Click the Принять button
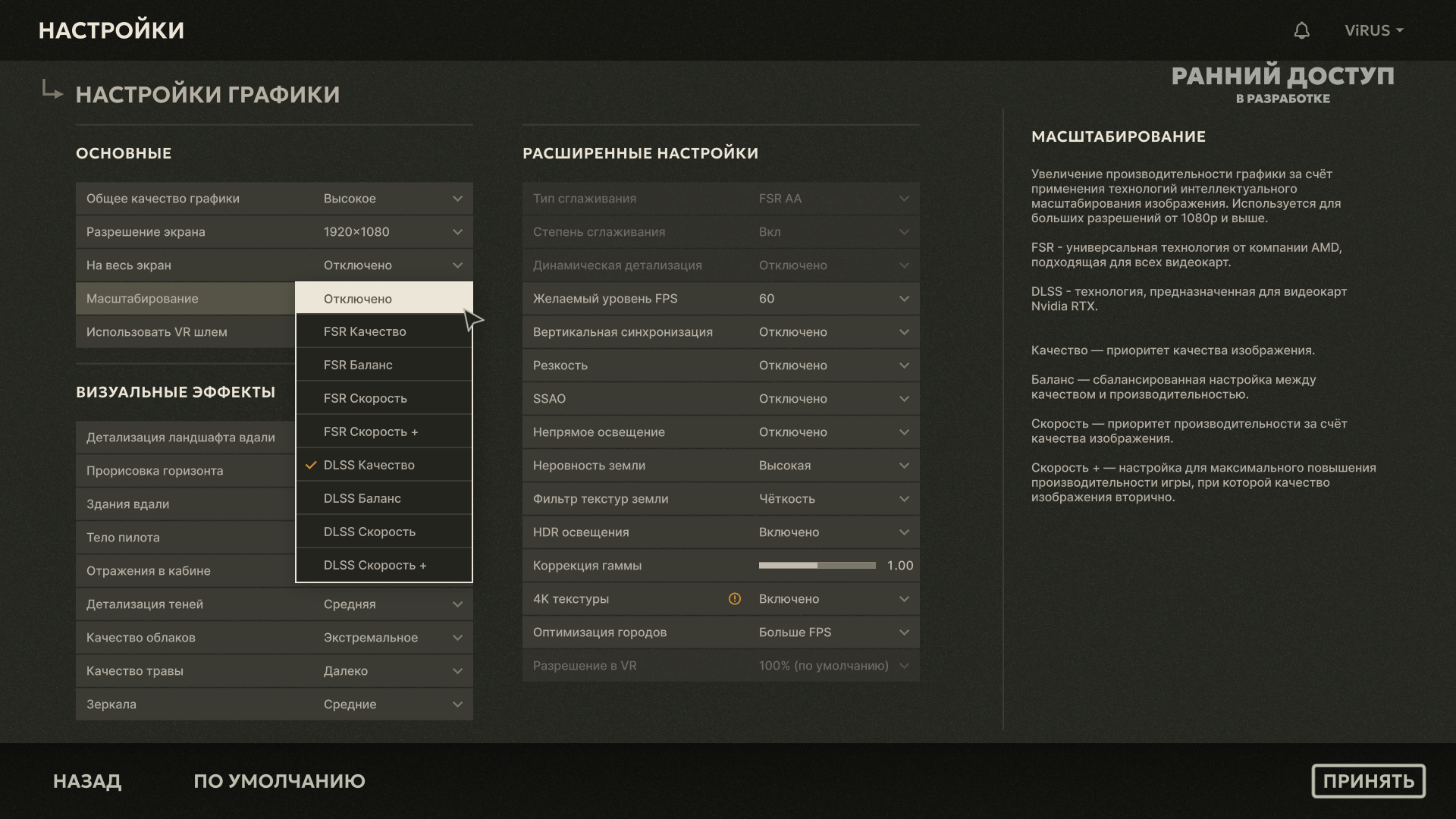This screenshot has width=1456, height=819. click(1368, 781)
